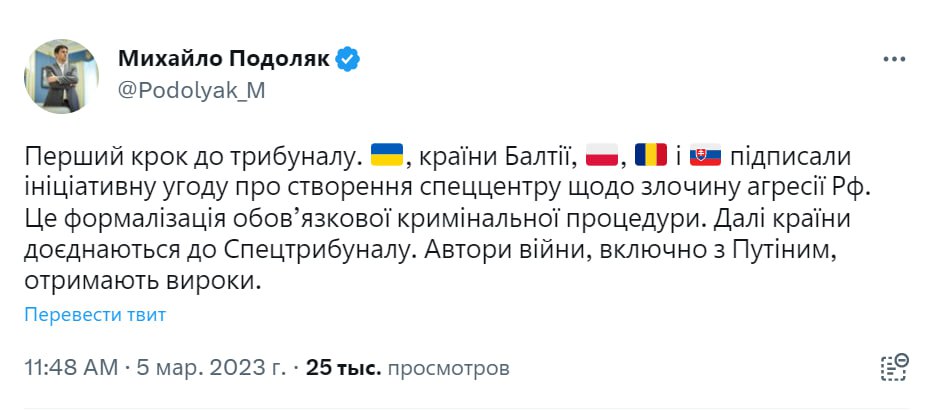Click the Slovakia flag emoji
Image resolution: width=929 pixels, height=410 pixels.
(706, 156)
